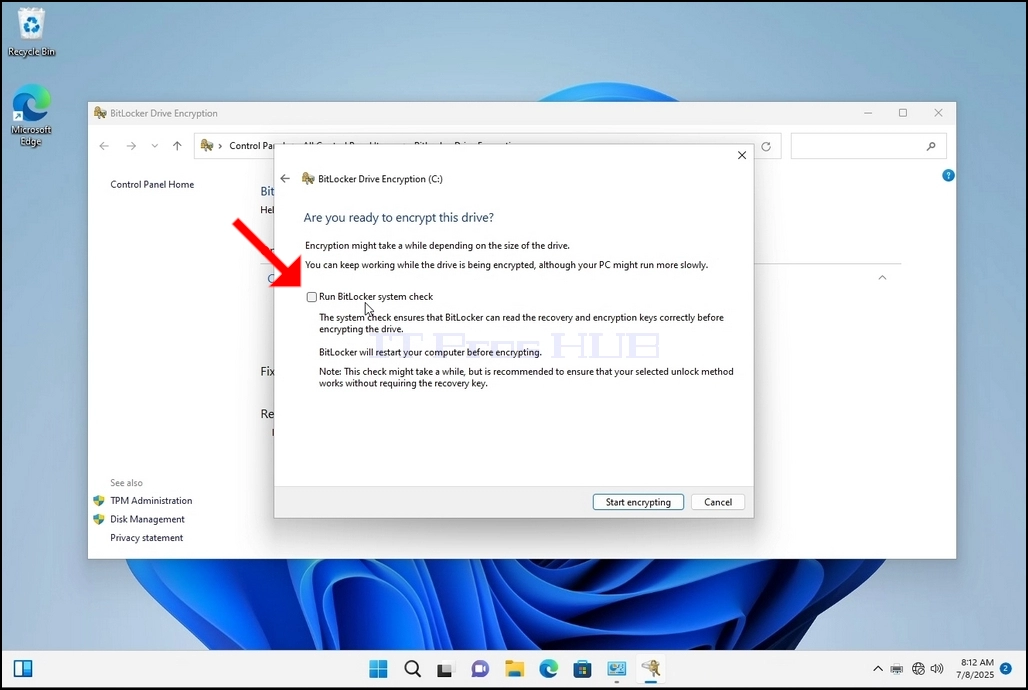Click Disk Management shield icon
This screenshot has width=1028, height=690.
99,519
